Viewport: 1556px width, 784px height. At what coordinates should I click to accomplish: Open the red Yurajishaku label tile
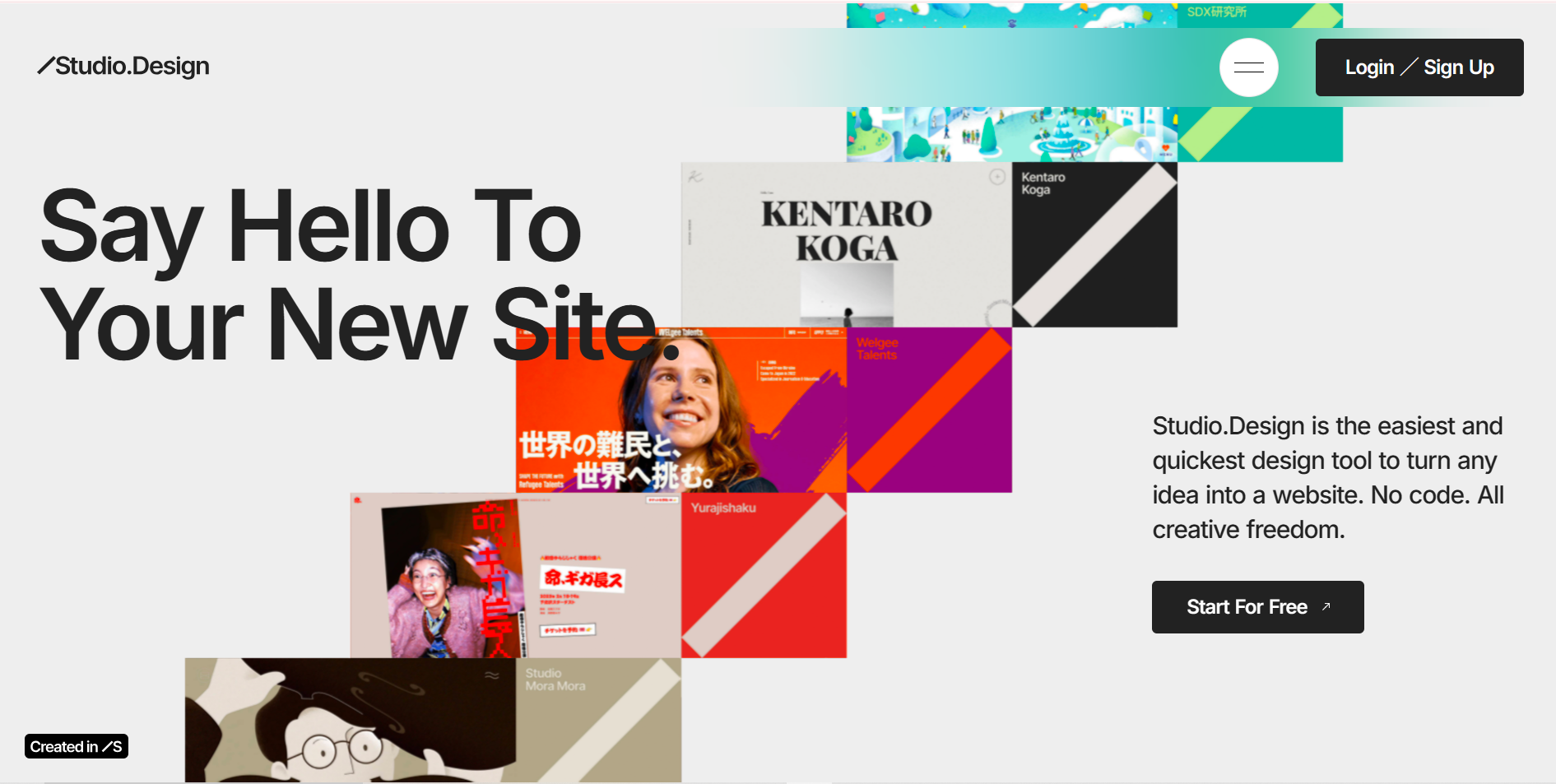point(764,575)
